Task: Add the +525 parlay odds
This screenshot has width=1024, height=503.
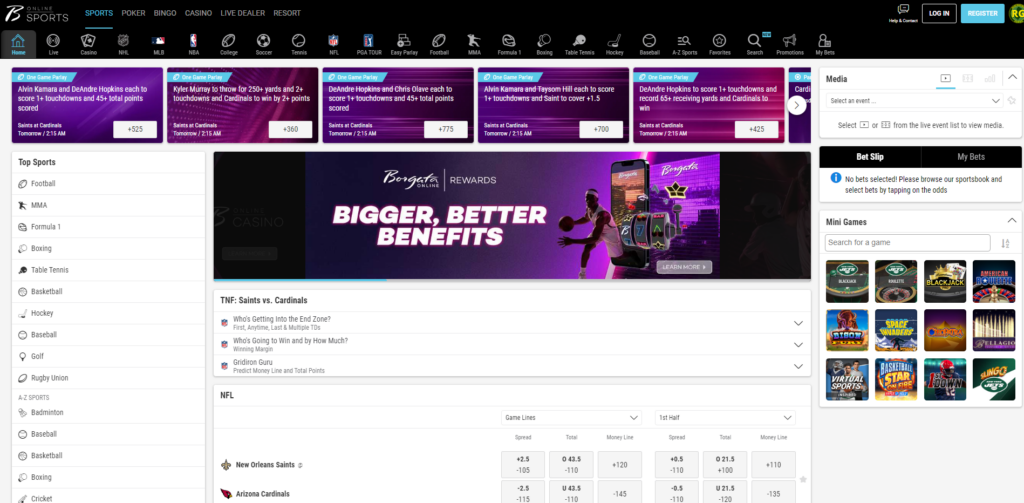Action: [x=135, y=129]
